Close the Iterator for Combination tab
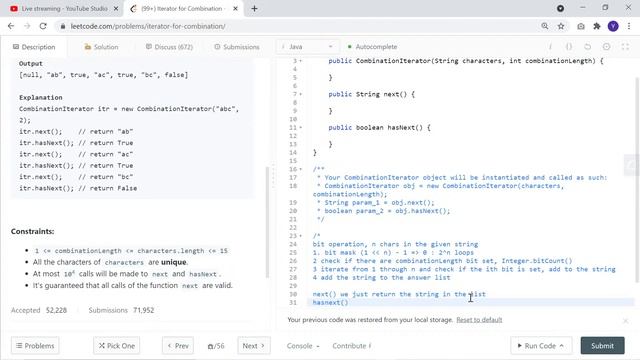The image size is (640, 360). [235, 9]
